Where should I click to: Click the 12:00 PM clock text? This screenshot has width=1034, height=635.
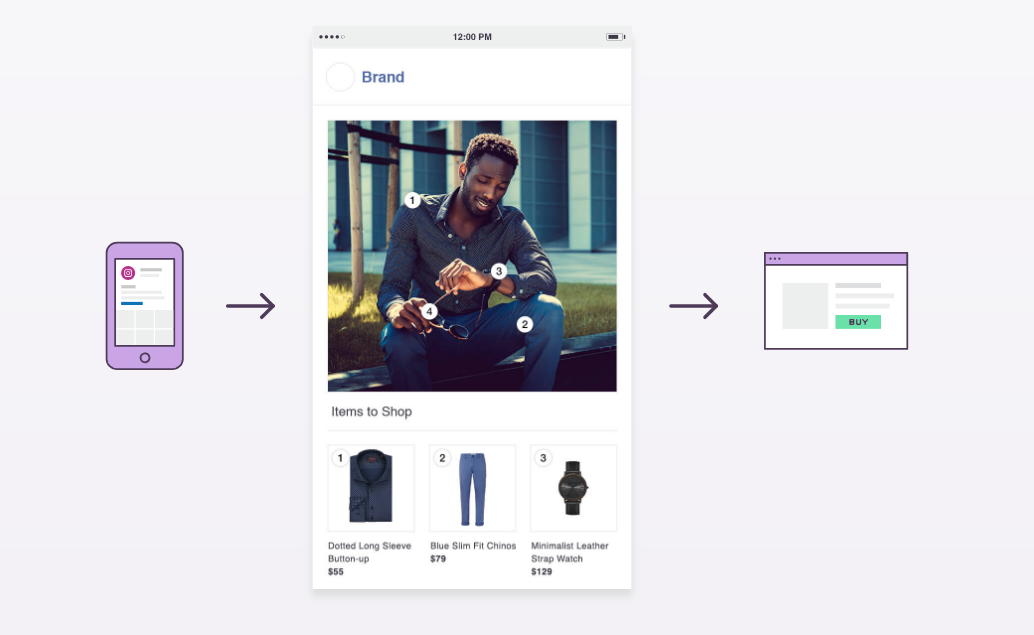472,37
